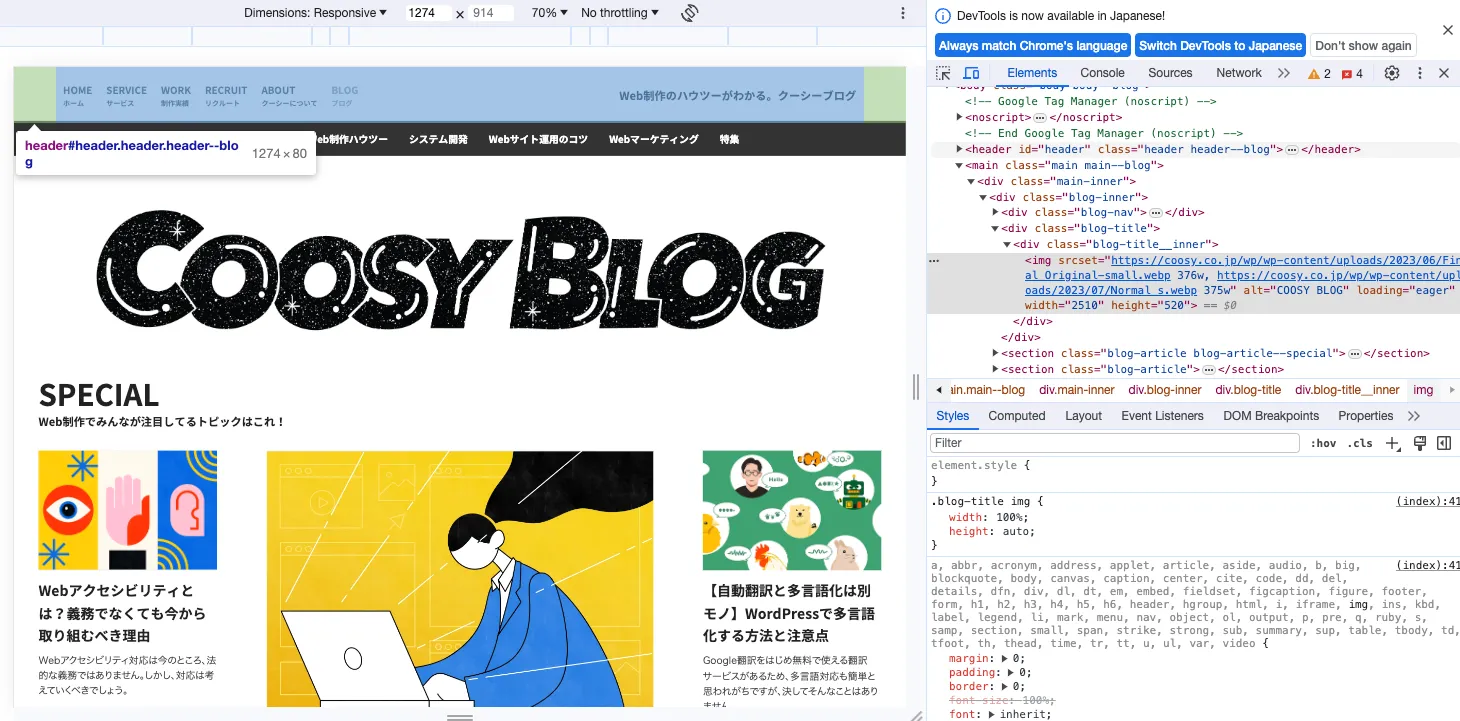This screenshot has height=721, width=1460.
Task: Open the Properties sidebar tab
Action: pos(1365,416)
